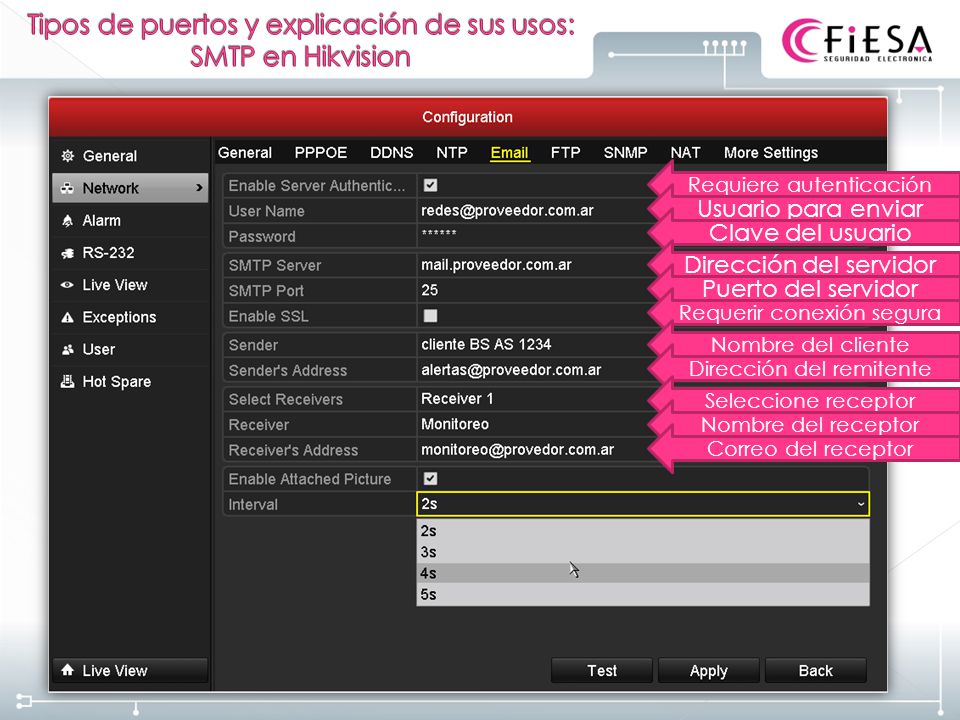Click the Network icon in sidebar

(x=67, y=188)
